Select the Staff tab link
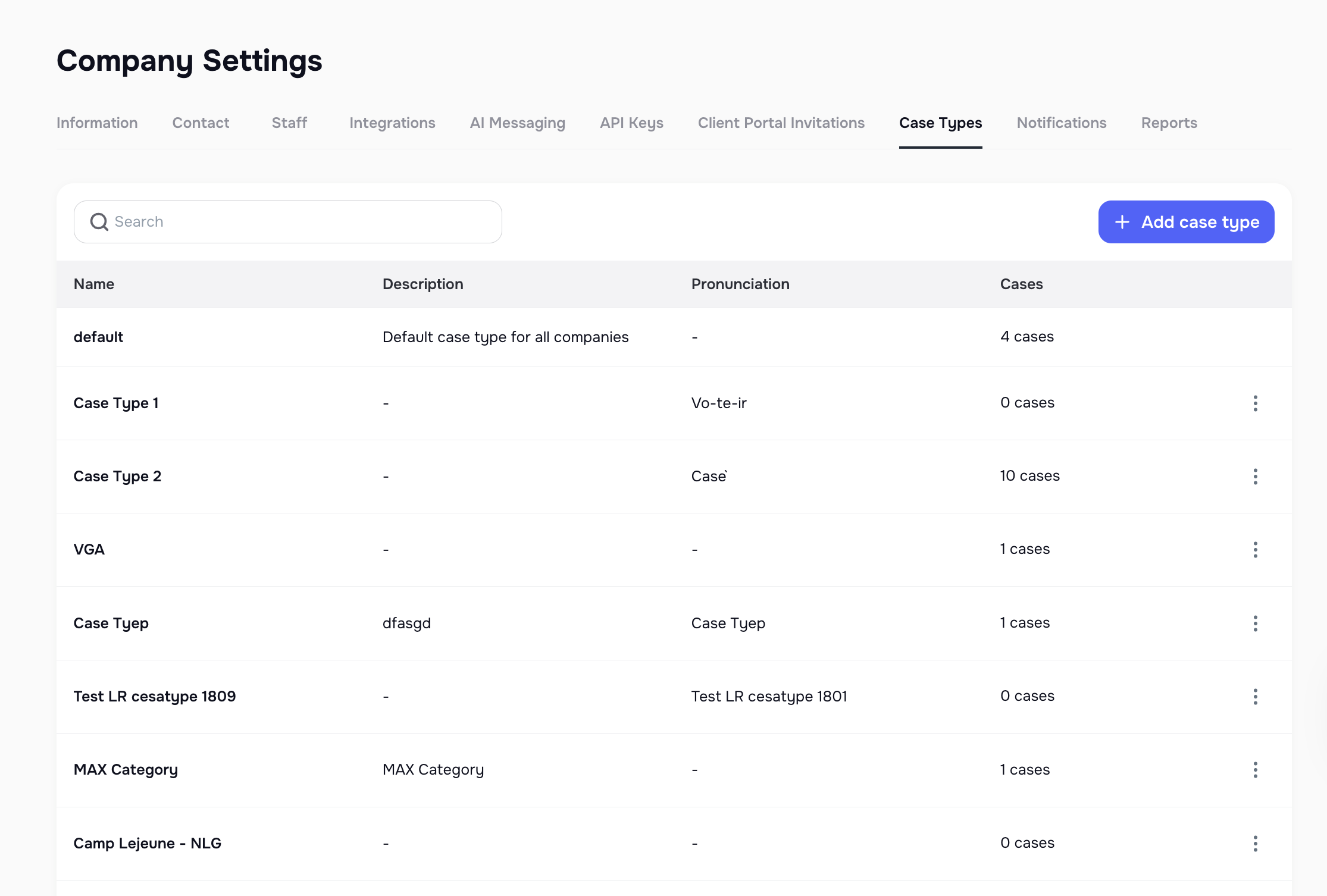 pos(289,123)
